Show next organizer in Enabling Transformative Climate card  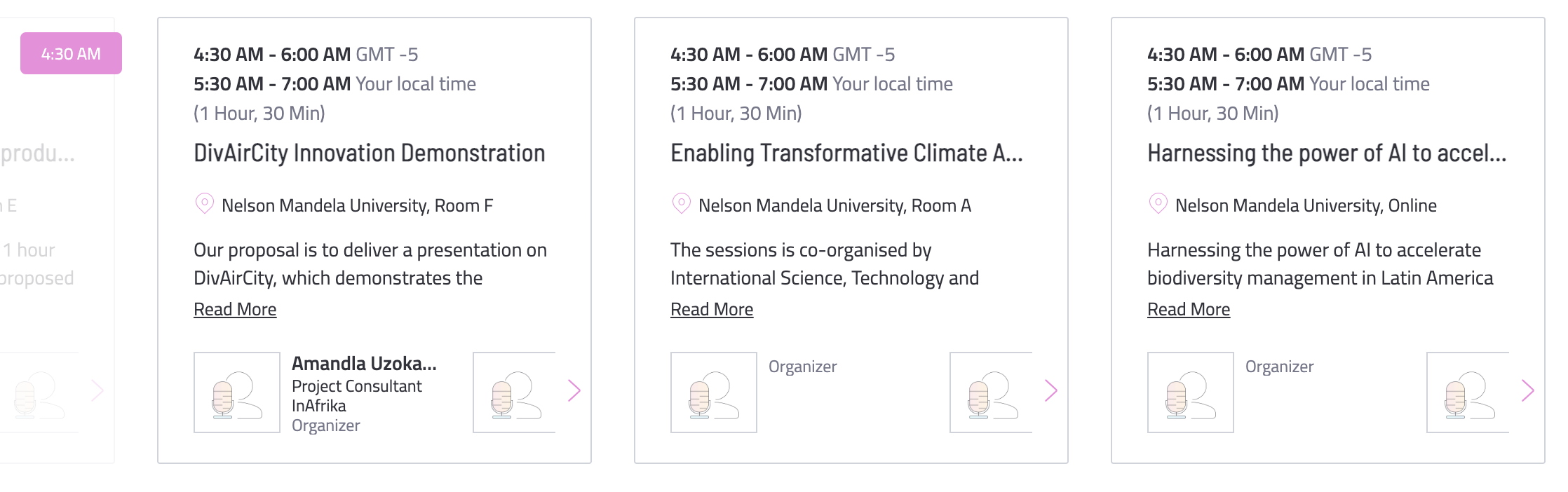tap(1051, 390)
